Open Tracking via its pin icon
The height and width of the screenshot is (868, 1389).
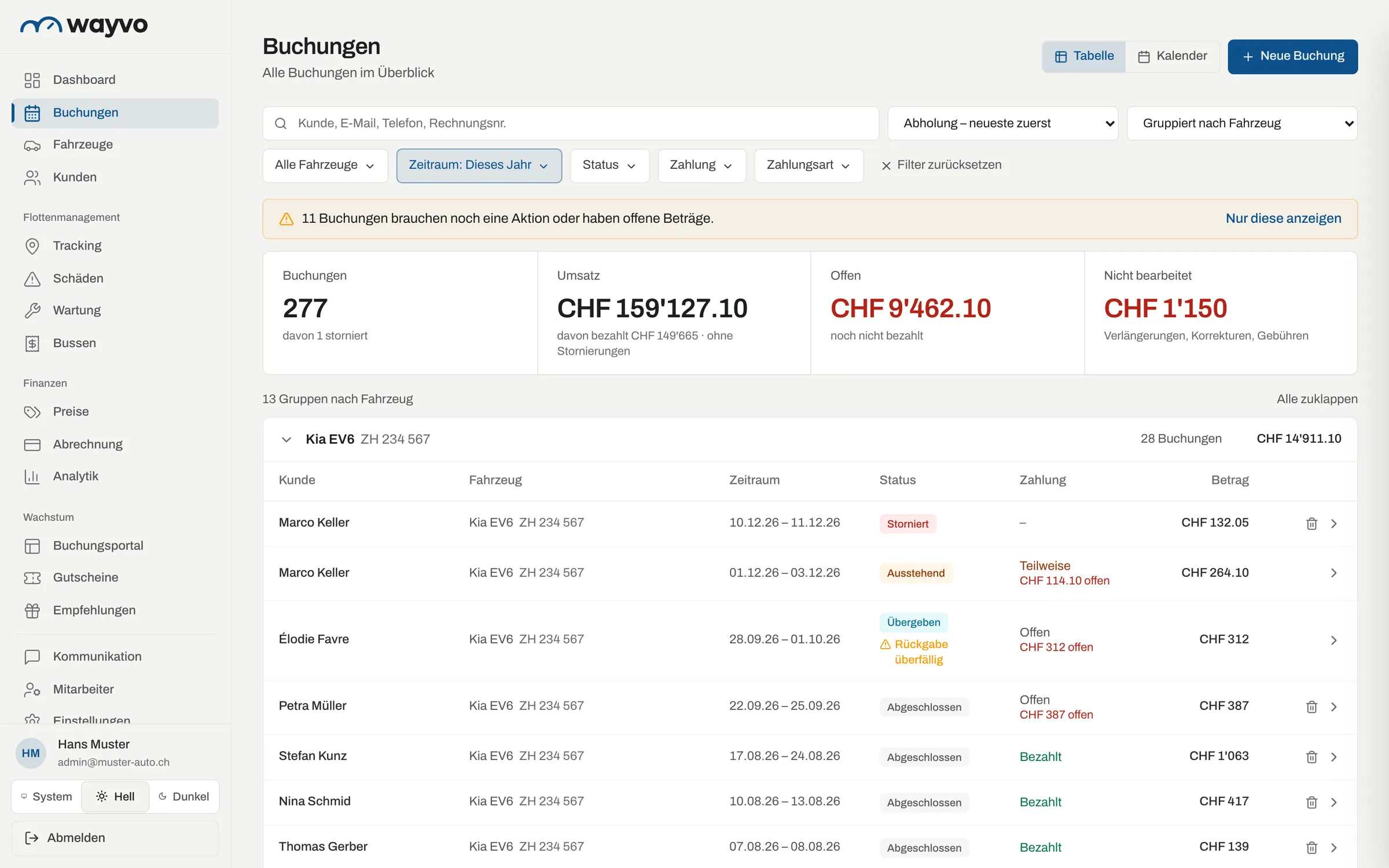32,246
